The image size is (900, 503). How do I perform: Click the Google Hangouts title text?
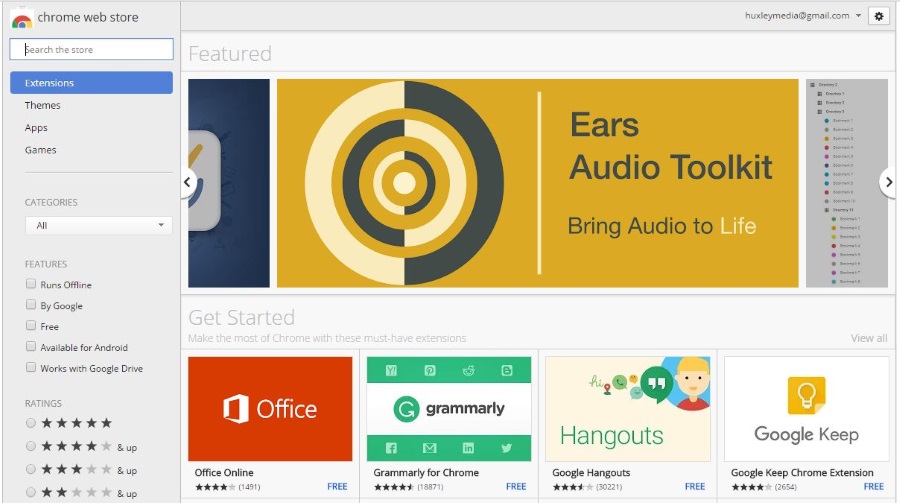591,473
